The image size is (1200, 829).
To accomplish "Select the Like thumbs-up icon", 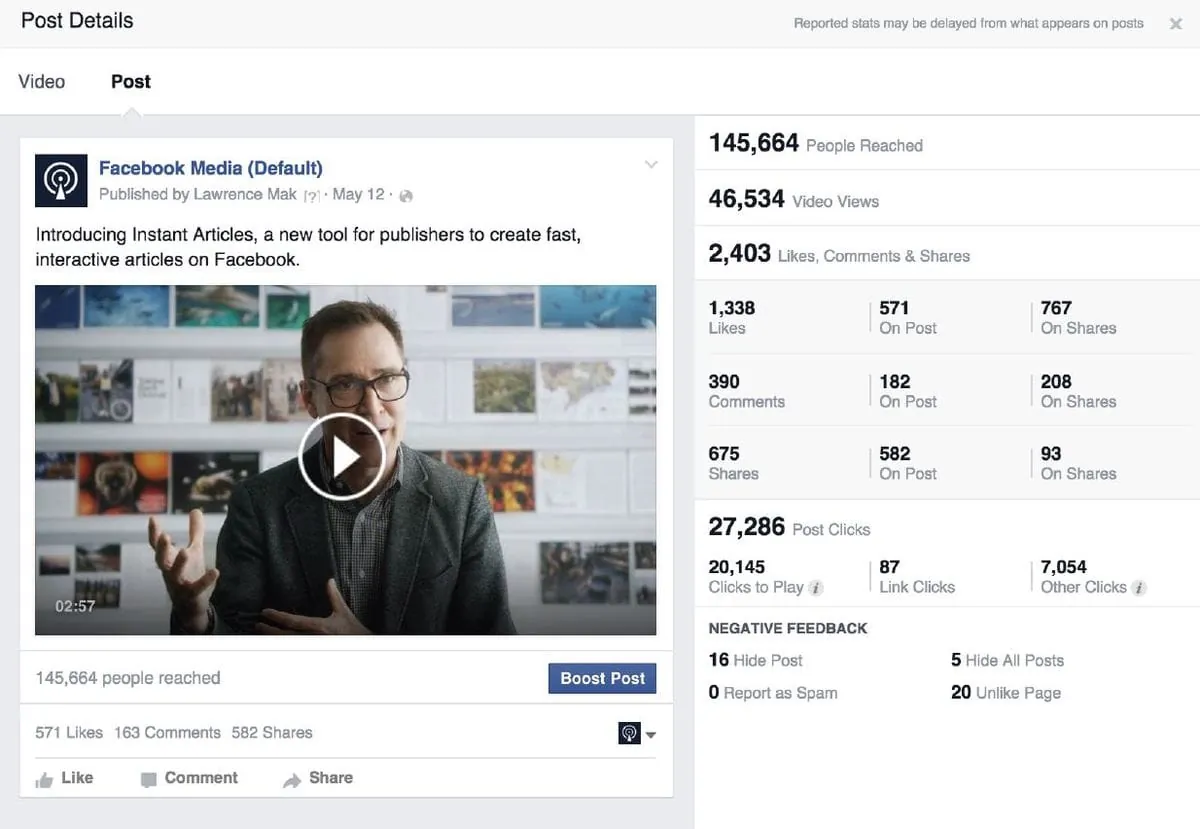I will click(x=45, y=778).
